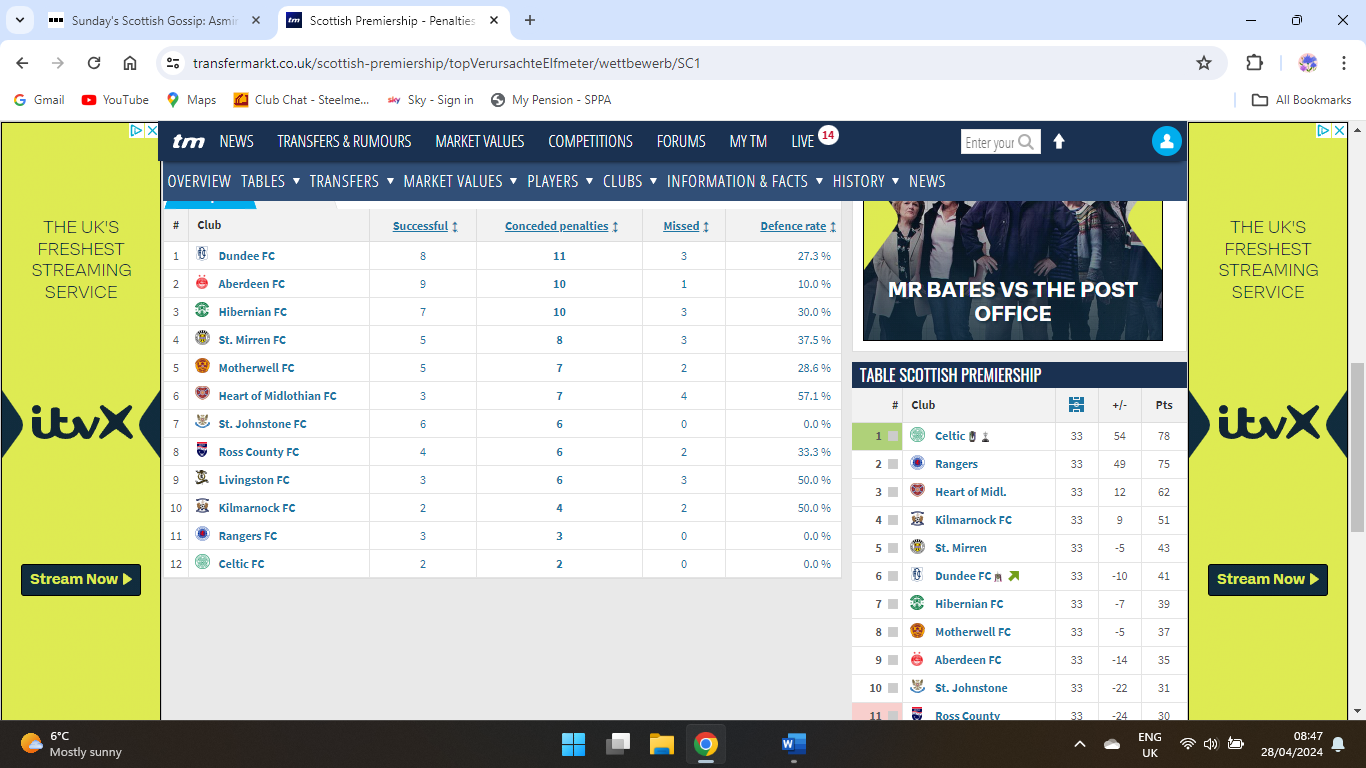Open the FORUMS menu

coord(681,141)
